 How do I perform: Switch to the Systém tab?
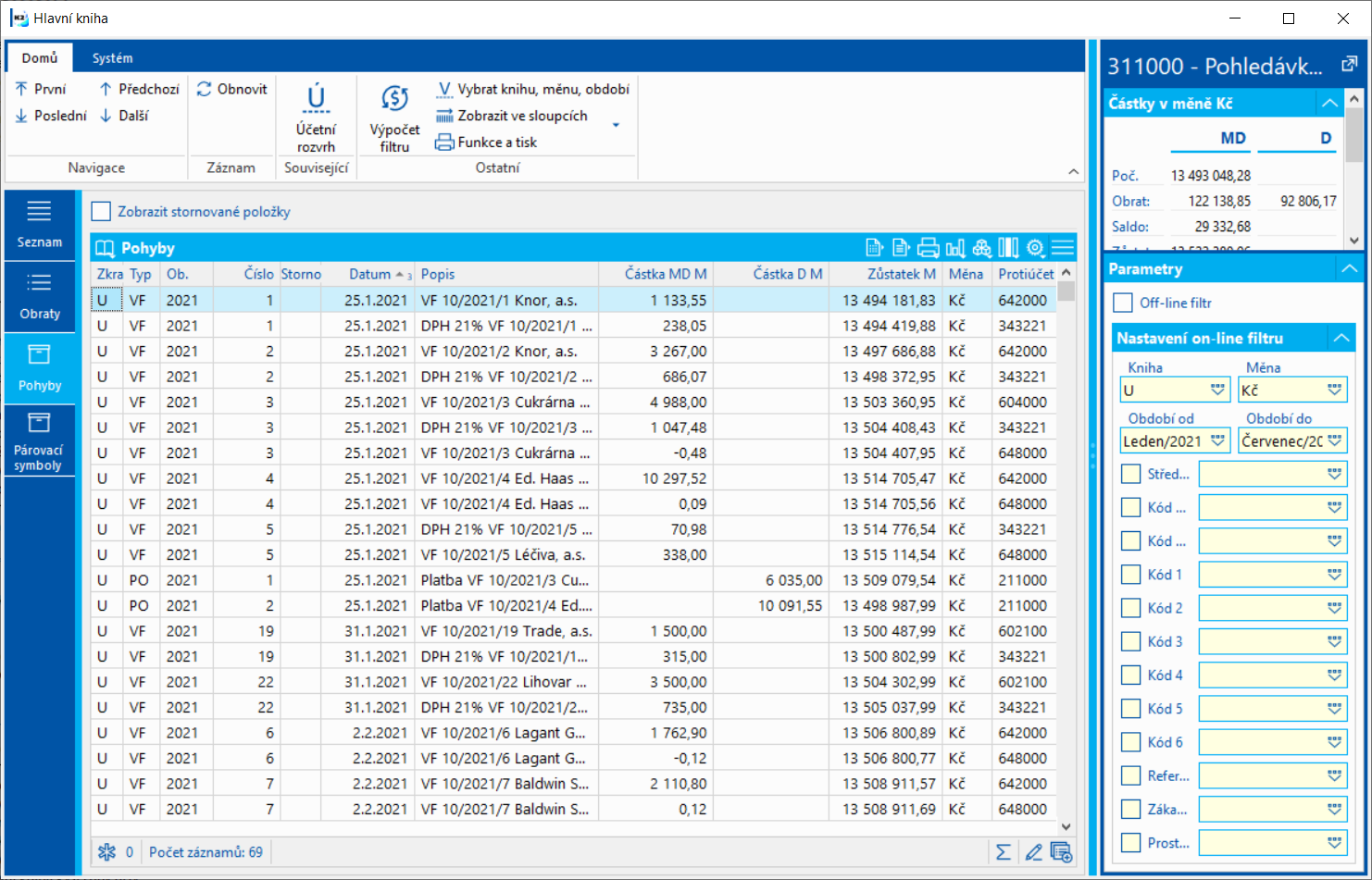(x=112, y=57)
